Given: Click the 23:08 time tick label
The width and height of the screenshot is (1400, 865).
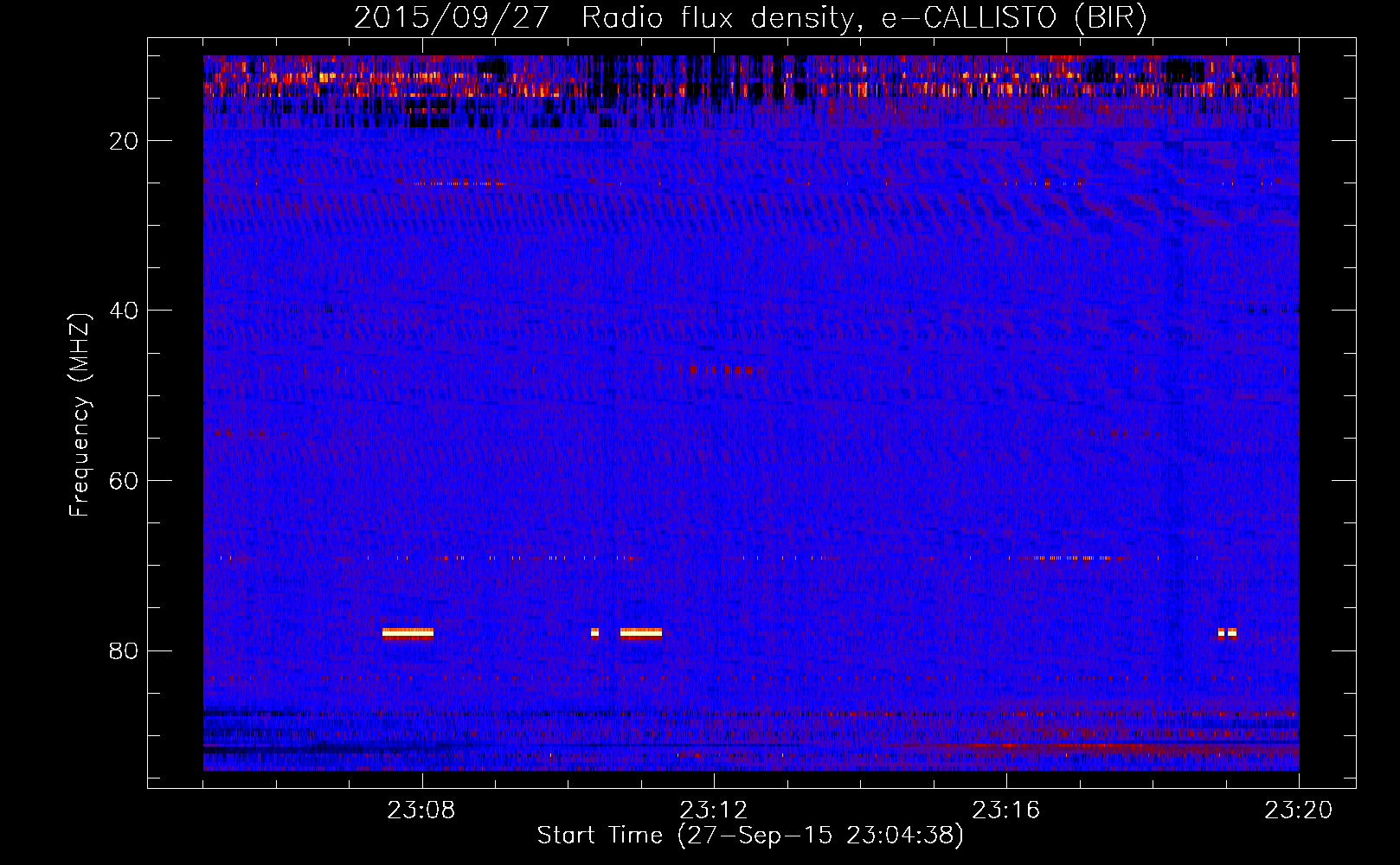Looking at the screenshot, I should [421, 811].
